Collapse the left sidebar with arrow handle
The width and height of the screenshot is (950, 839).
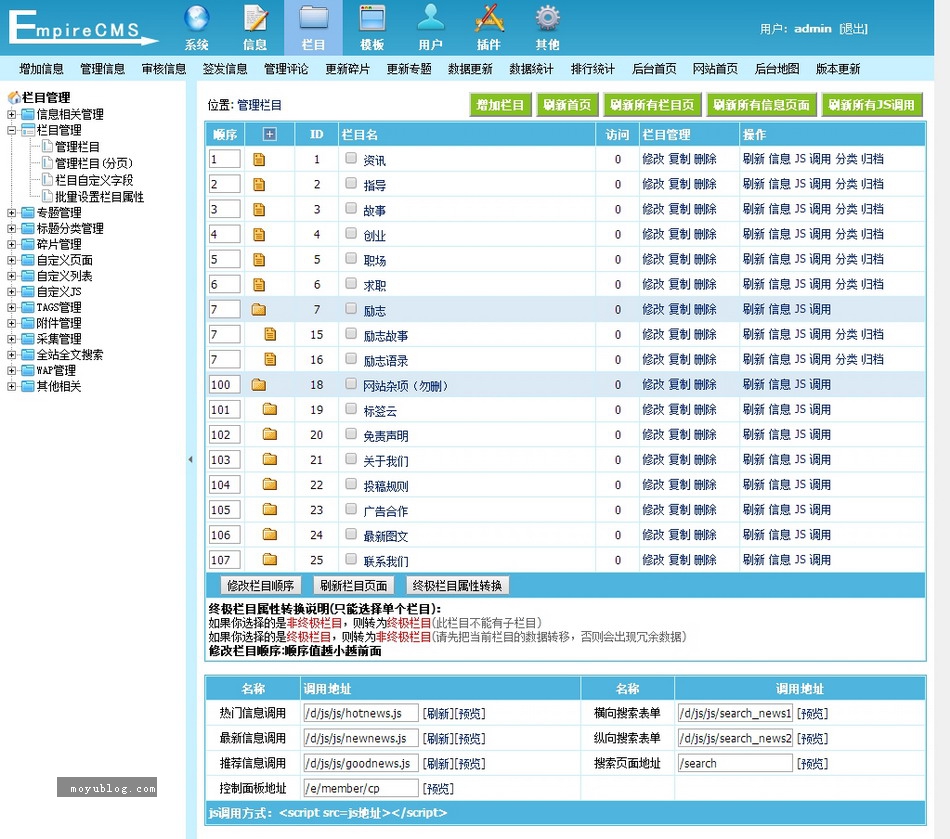[190, 460]
